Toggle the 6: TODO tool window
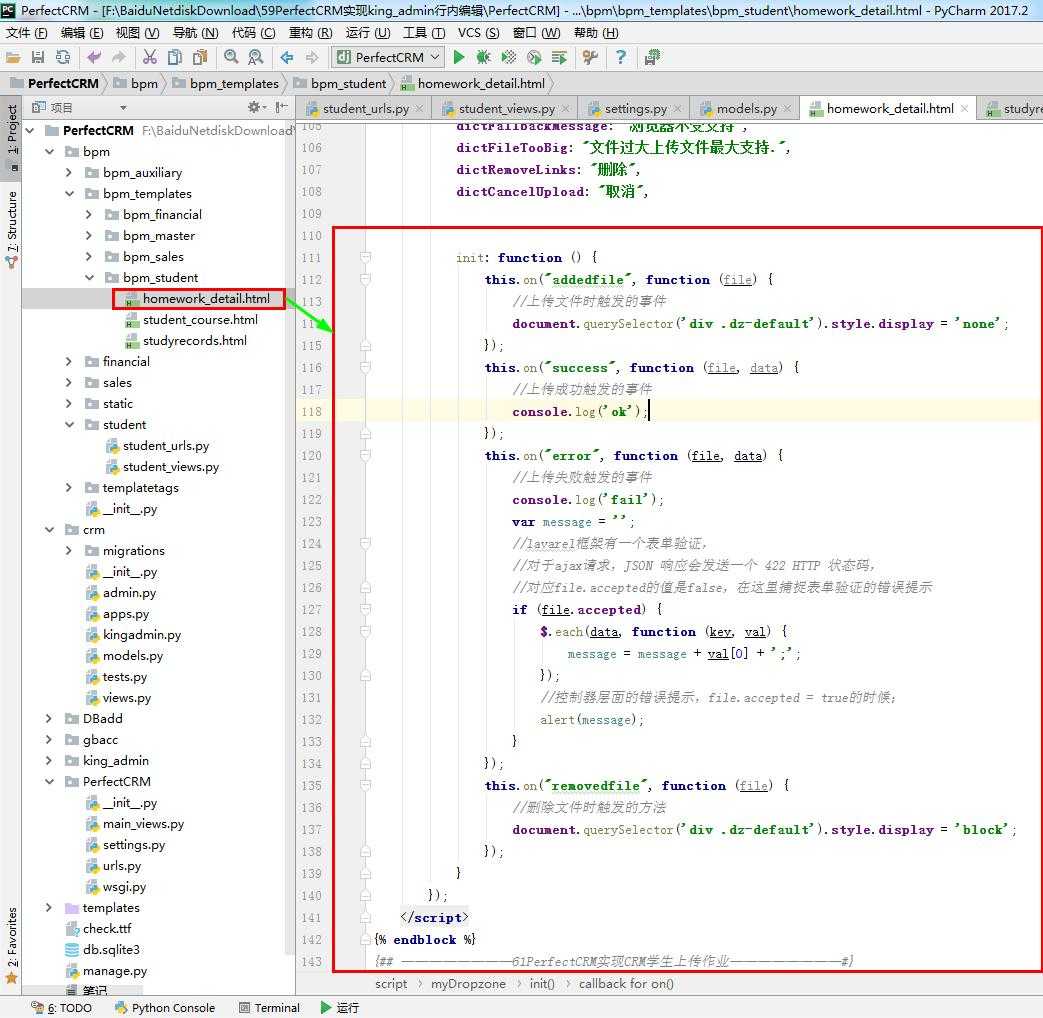The image size is (1043, 1018). [x=62, y=1008]
